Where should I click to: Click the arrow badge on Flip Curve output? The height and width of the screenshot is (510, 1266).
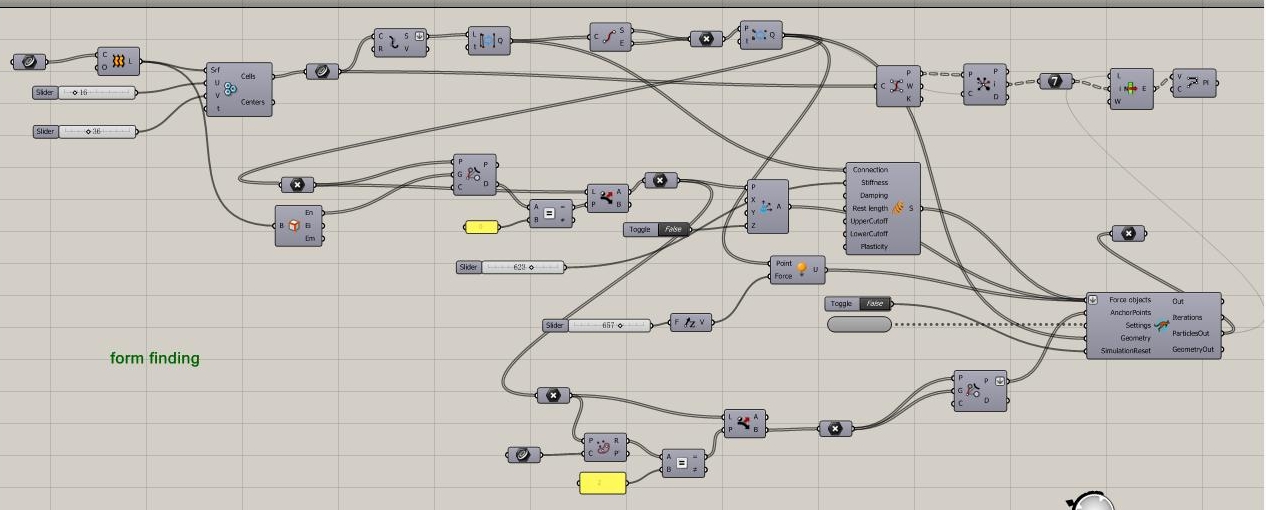coord(419,37)
